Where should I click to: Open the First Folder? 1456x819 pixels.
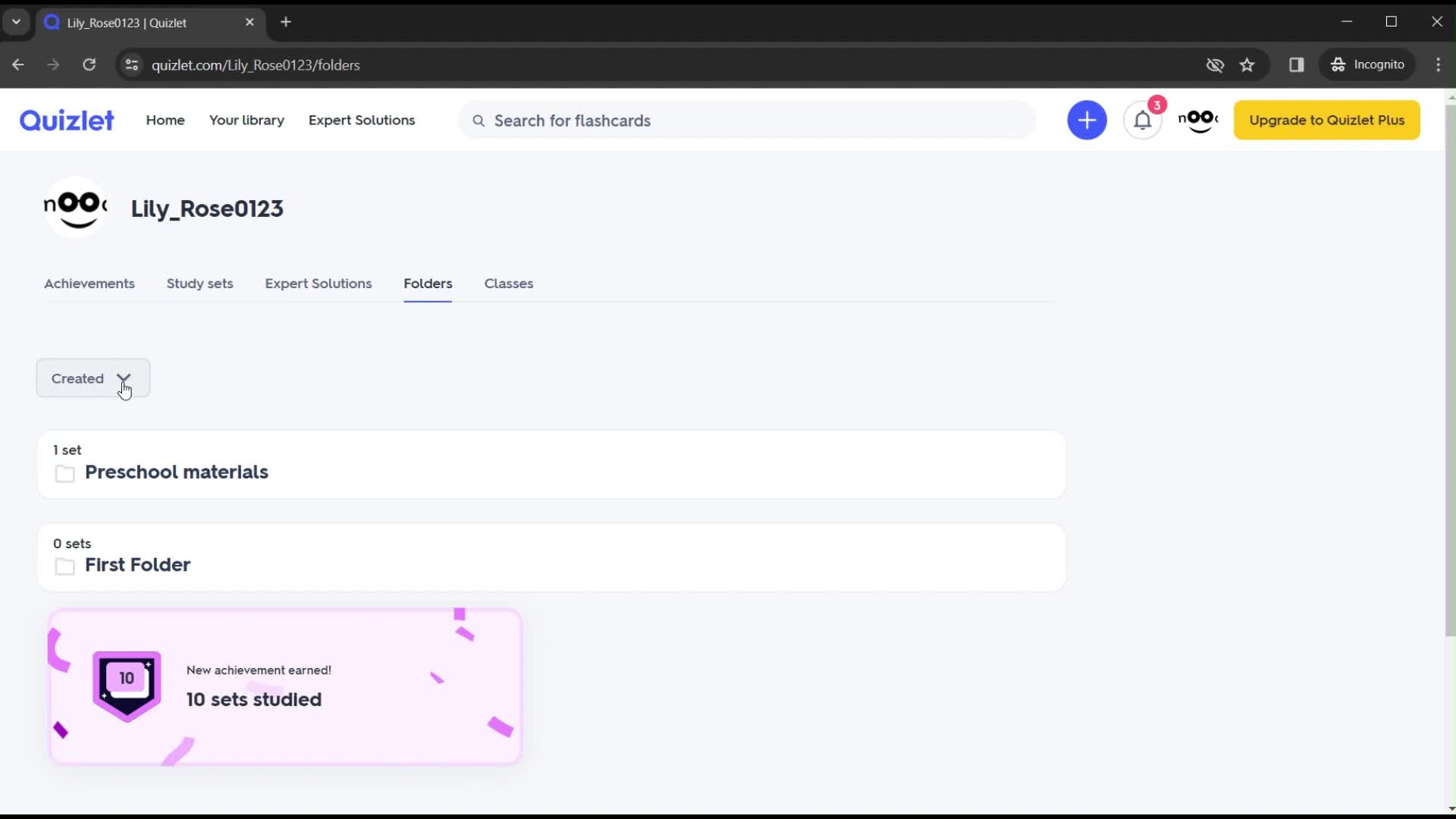551,557
